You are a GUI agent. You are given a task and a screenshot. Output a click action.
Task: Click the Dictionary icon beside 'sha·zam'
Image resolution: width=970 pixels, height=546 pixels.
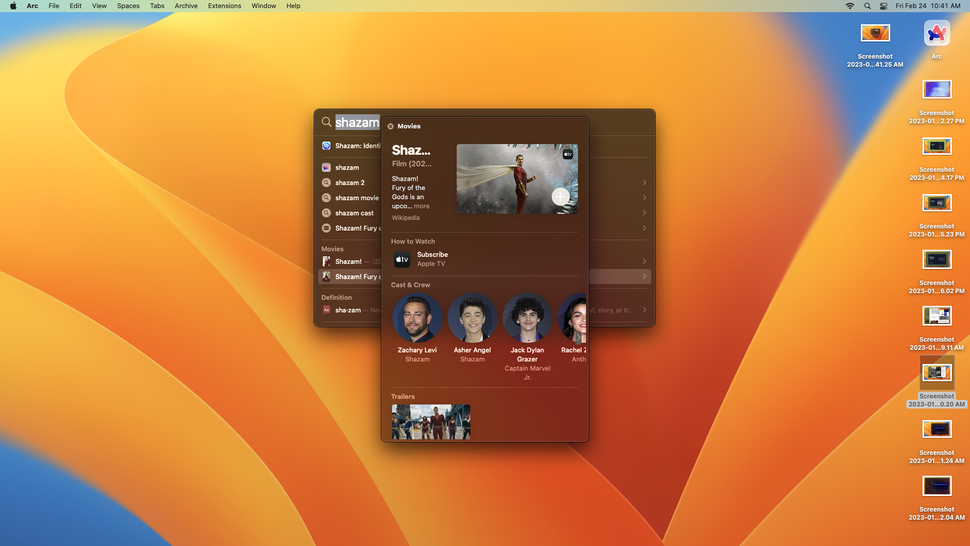tap(326, 310)
